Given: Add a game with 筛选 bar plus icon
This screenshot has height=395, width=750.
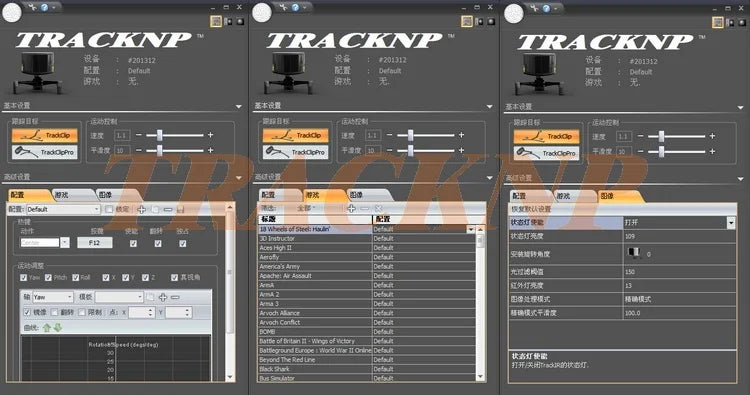Looking at the screenshot, I should [x=352, y=208].
